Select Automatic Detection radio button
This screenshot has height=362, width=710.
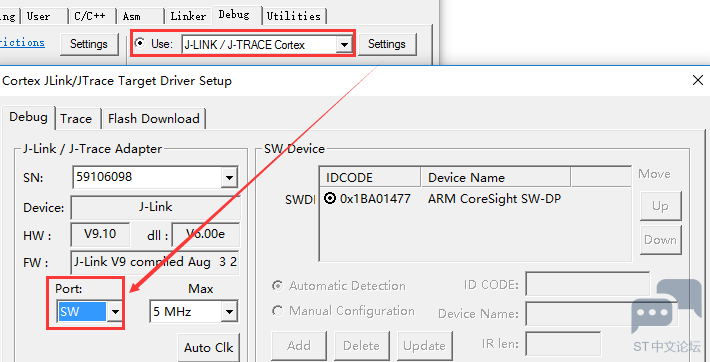coord(277,286)
